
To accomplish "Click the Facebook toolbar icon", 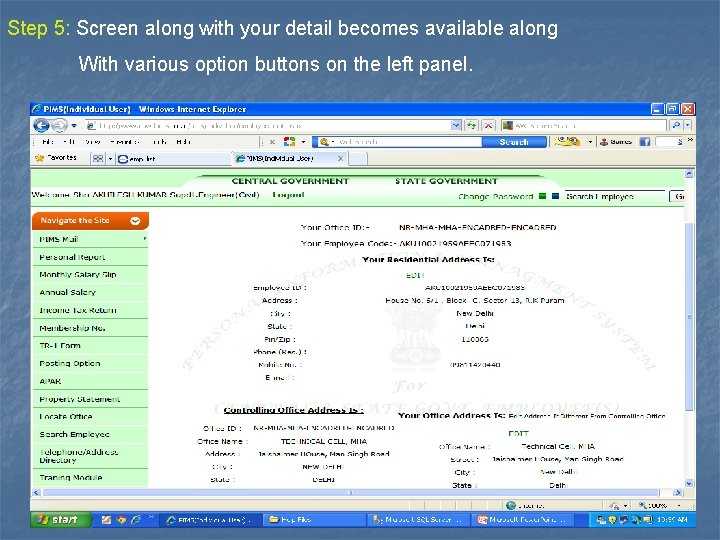I will (645, 142).
